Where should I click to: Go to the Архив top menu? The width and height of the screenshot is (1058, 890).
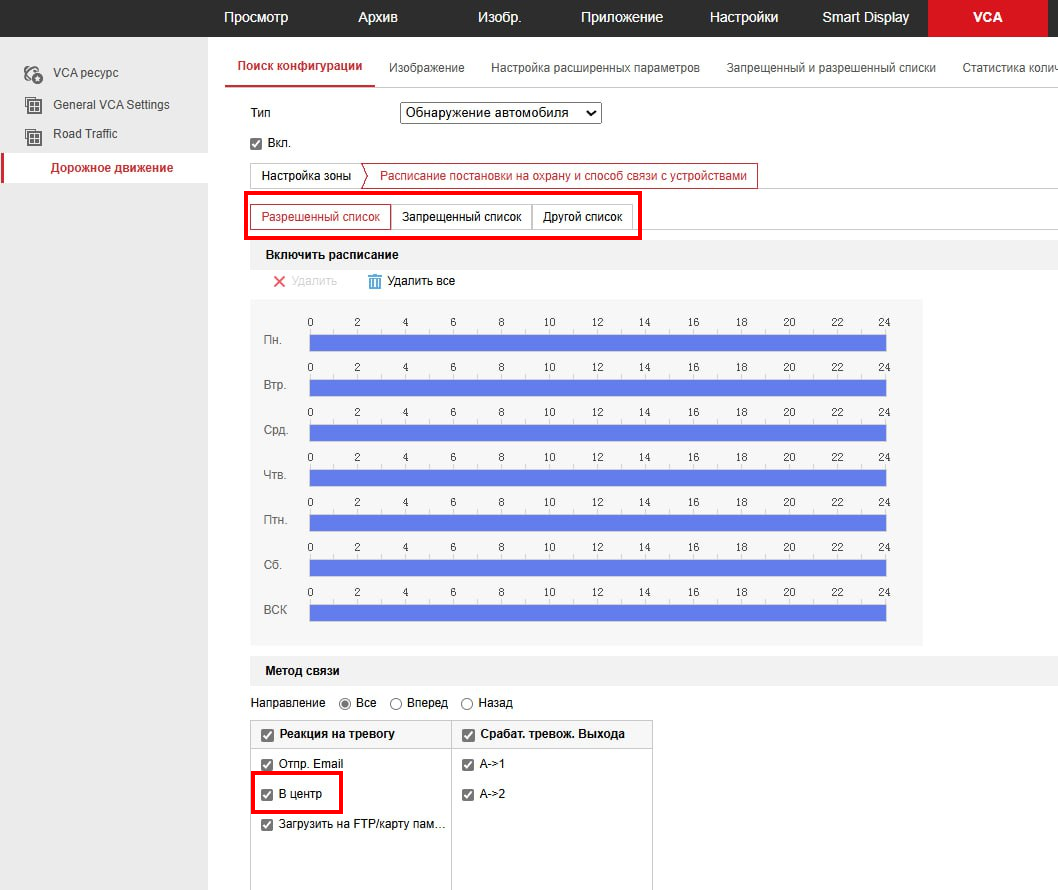[377, 18]
